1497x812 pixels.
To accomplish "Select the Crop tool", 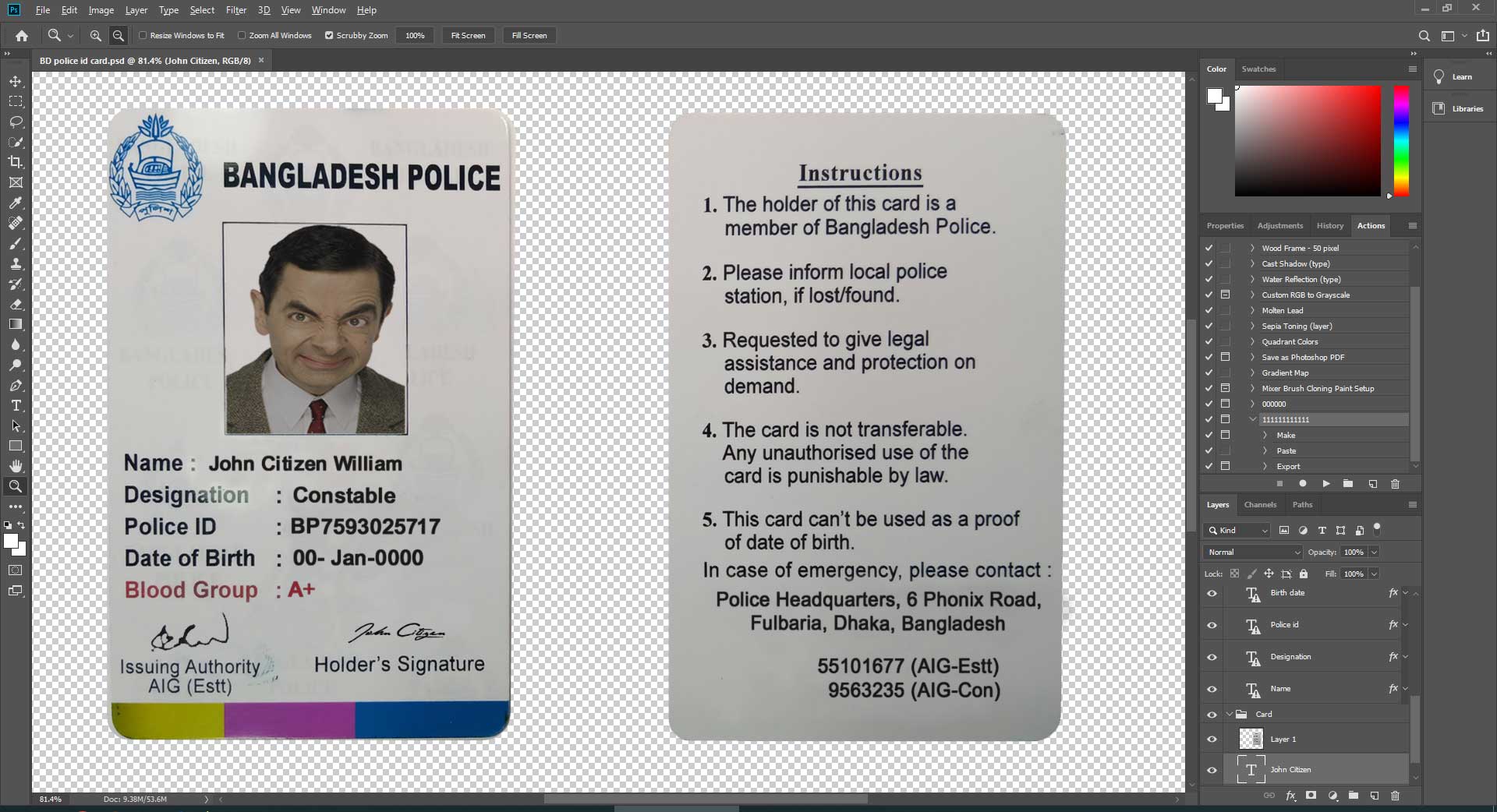I will click(x=16, y=162).
